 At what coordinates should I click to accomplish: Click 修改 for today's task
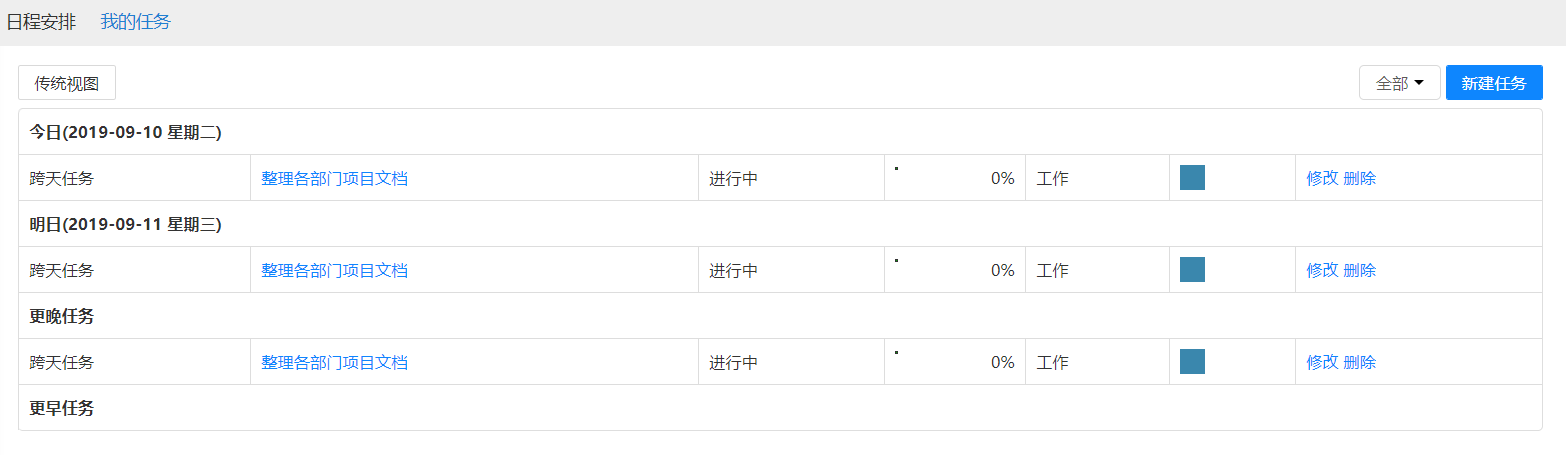coord(1322,178)
